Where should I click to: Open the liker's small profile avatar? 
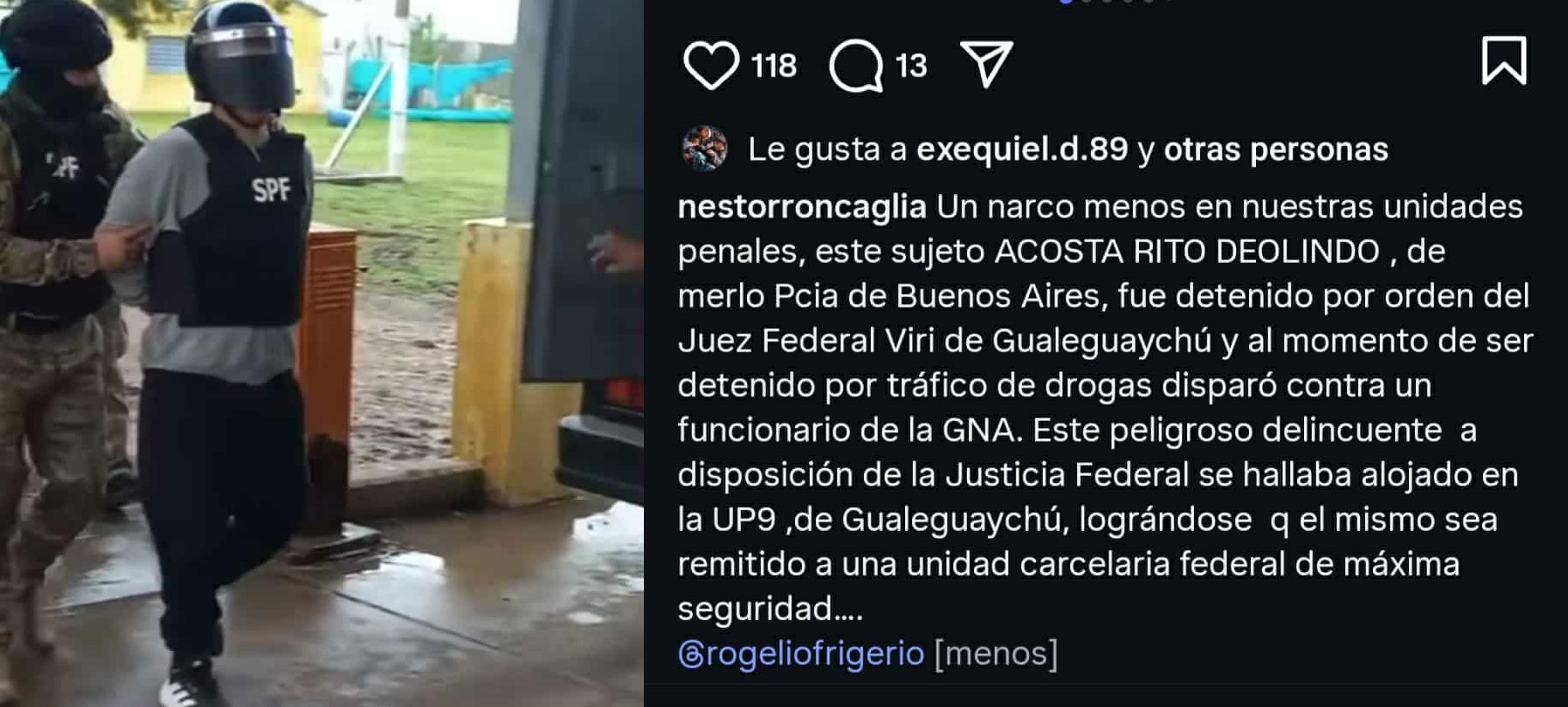[x=704, y=149]
